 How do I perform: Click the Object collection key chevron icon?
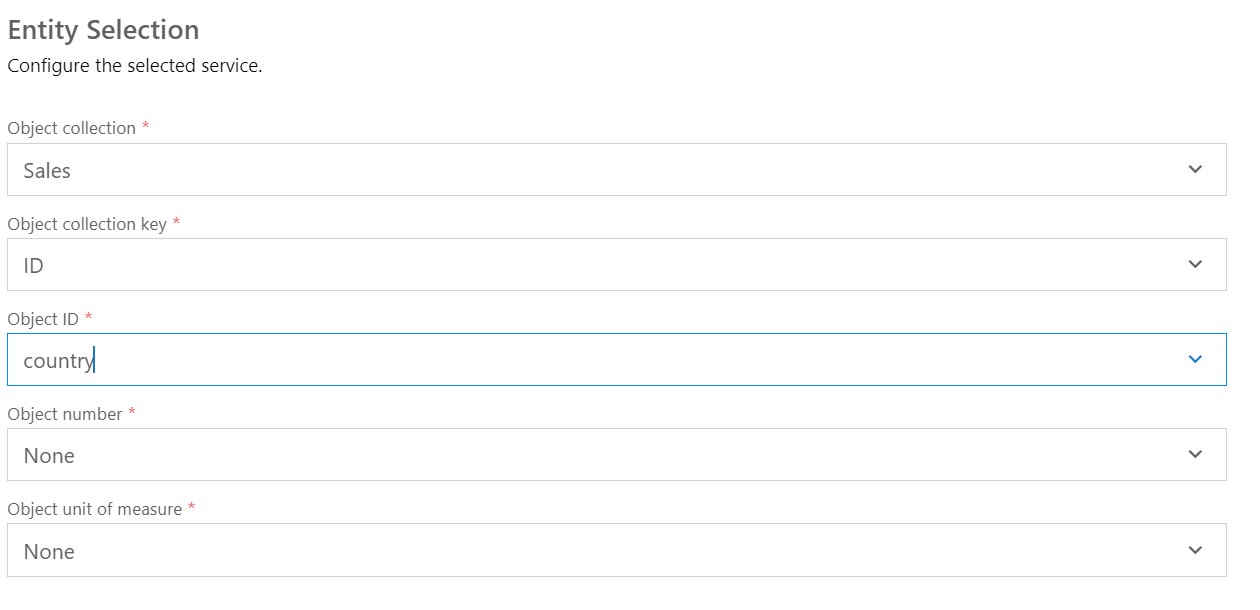coord(1194,264)
